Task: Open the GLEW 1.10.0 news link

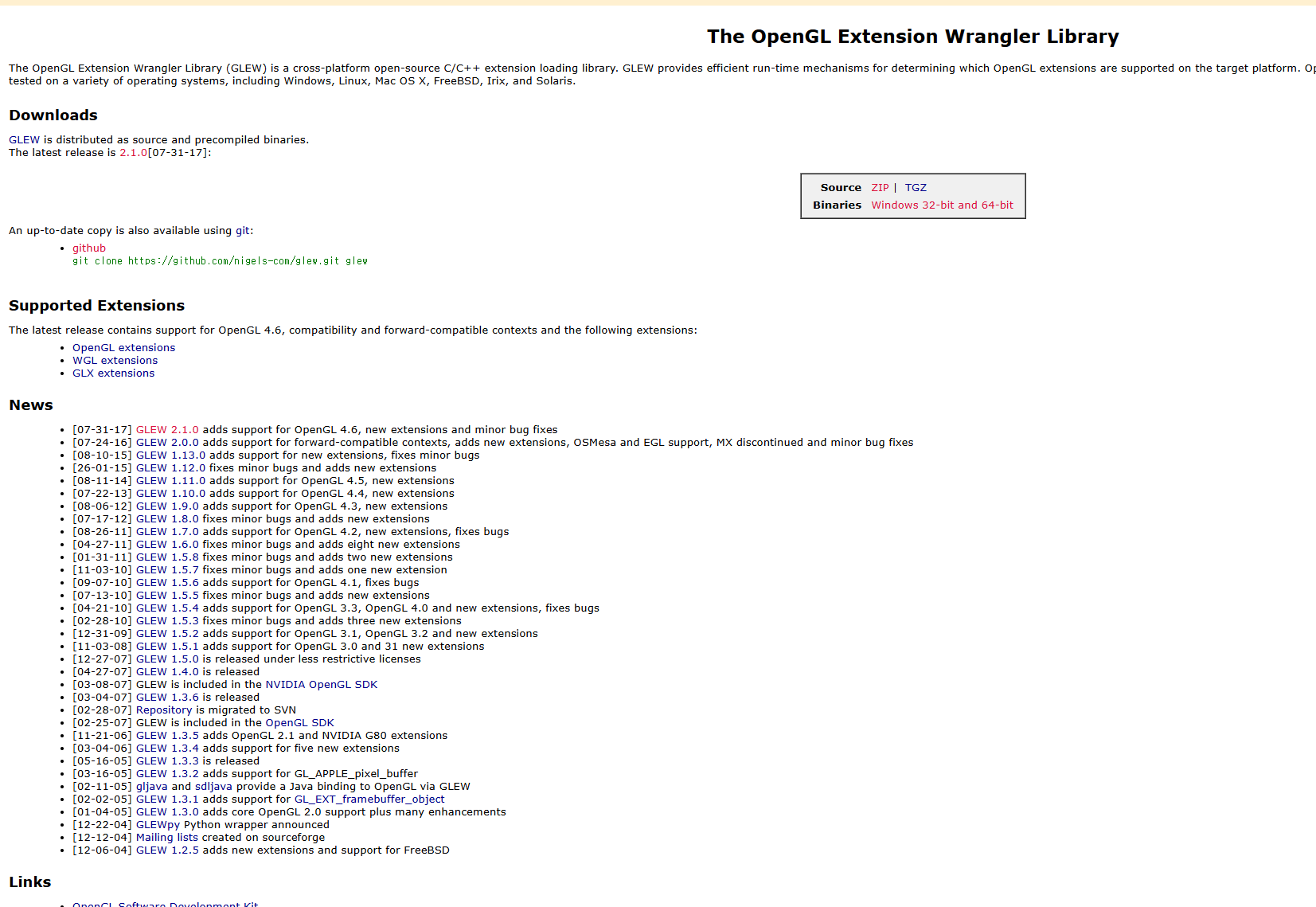Action: pyautogui.click(x=170, y=494)
